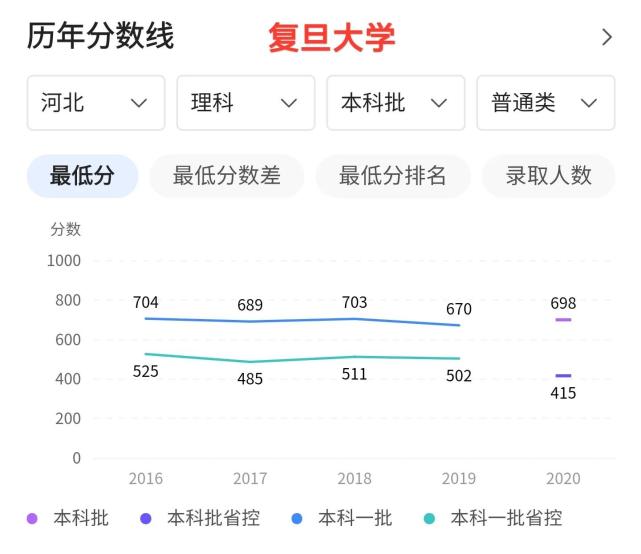Image resolution: width=641 pixels, height=554 pixels.
Task: Toggle the 本科一批省控 legend dot
Action: pos(429,518)
